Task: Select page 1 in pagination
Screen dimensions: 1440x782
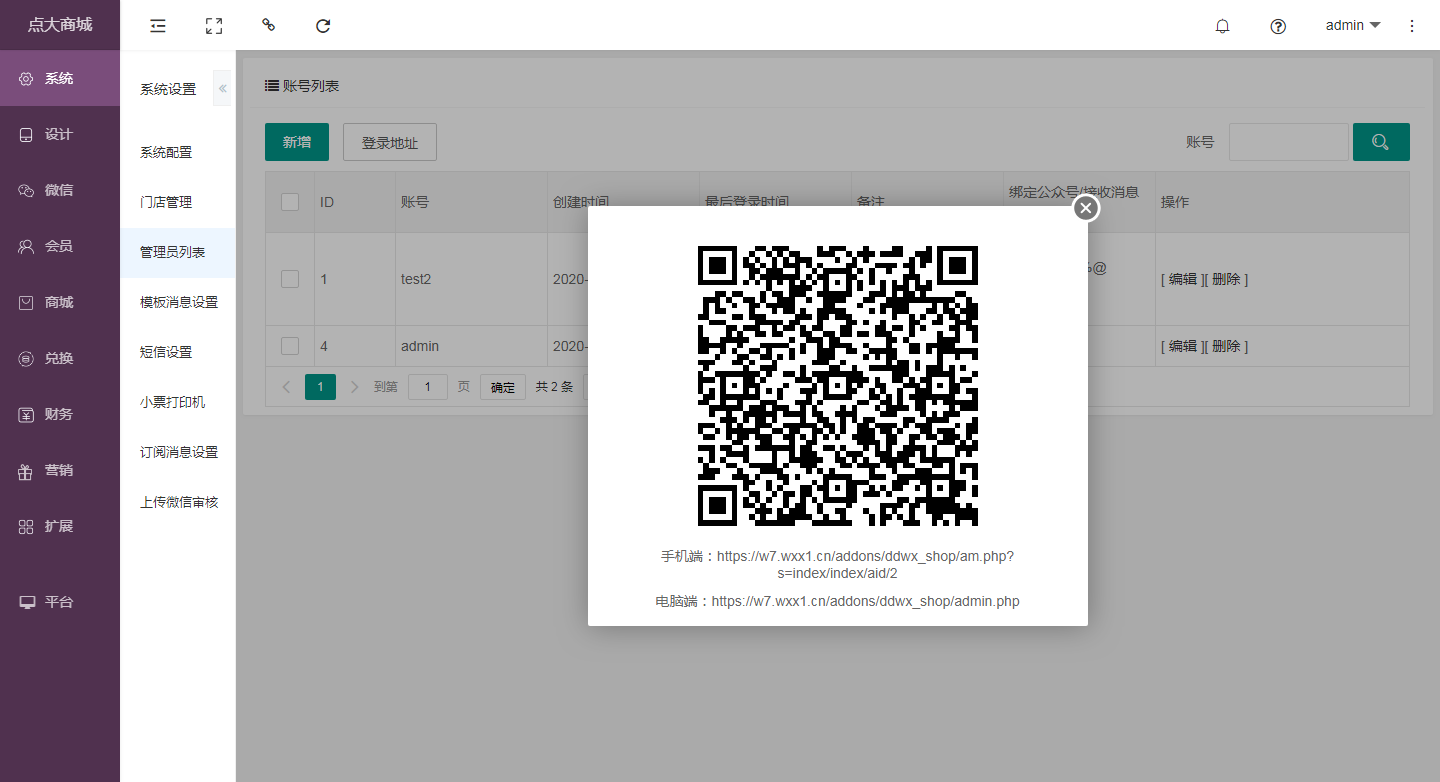Action: tap(320, 387)
